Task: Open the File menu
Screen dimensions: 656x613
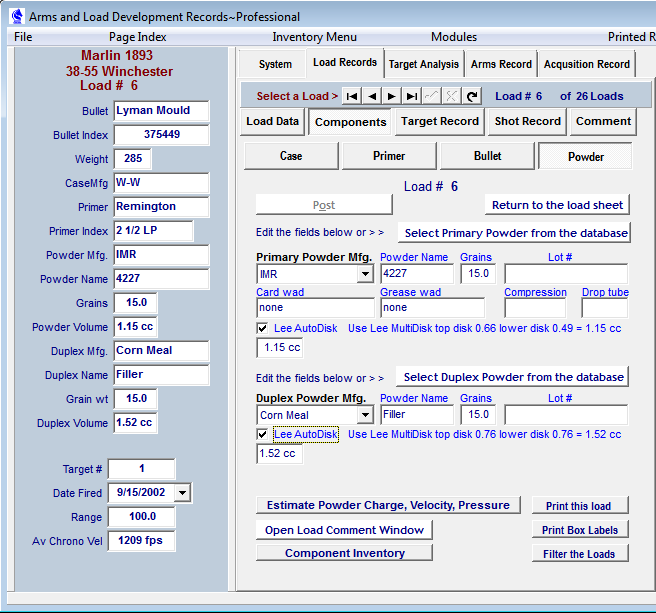Action: click(23, 37)
